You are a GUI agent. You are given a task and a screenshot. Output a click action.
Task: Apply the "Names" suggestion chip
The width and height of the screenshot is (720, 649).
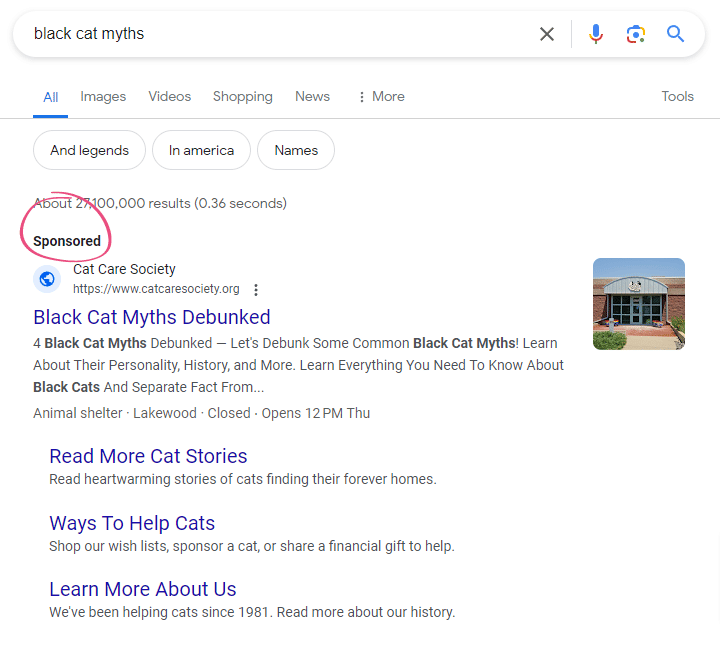[x=296, y=150]
